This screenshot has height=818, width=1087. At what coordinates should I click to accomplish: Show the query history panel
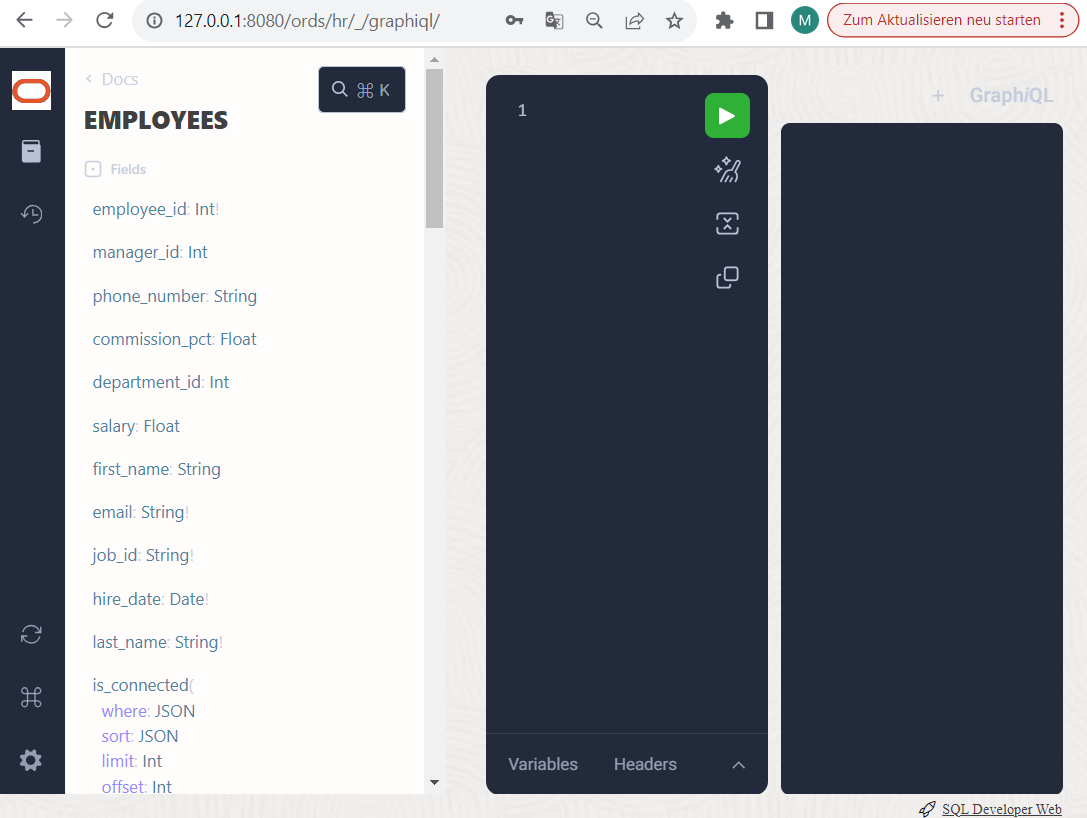point(31,214)
